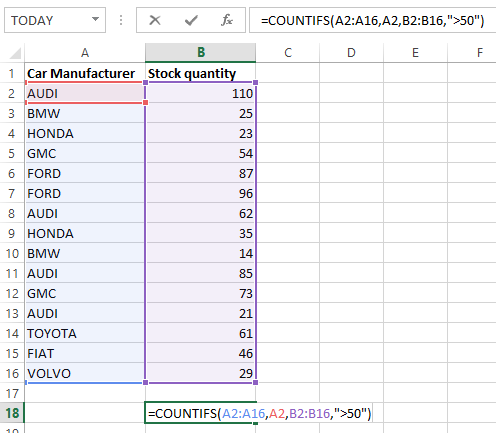The width and height of the screenshot is (496, 433).
Task: Click cell A8 containing AUDI
Action: coord(85,213)
